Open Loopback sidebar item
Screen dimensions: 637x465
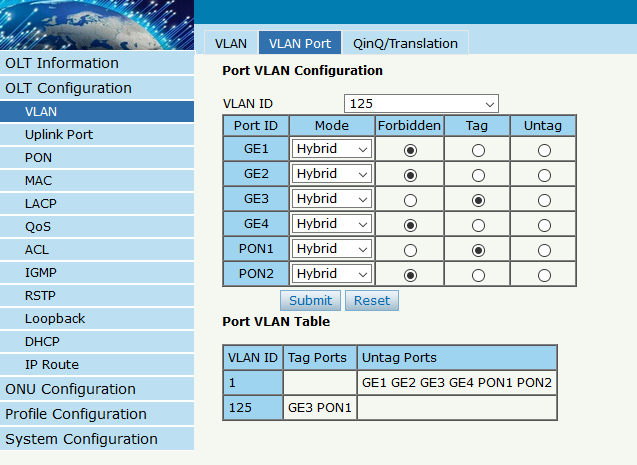point(97,319)
